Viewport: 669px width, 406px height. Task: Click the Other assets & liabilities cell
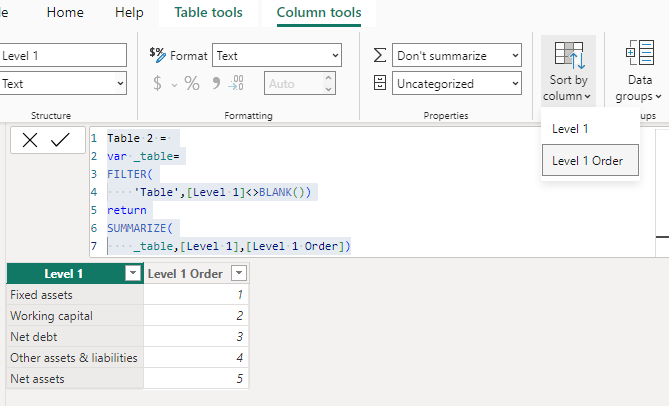[75, 357]
